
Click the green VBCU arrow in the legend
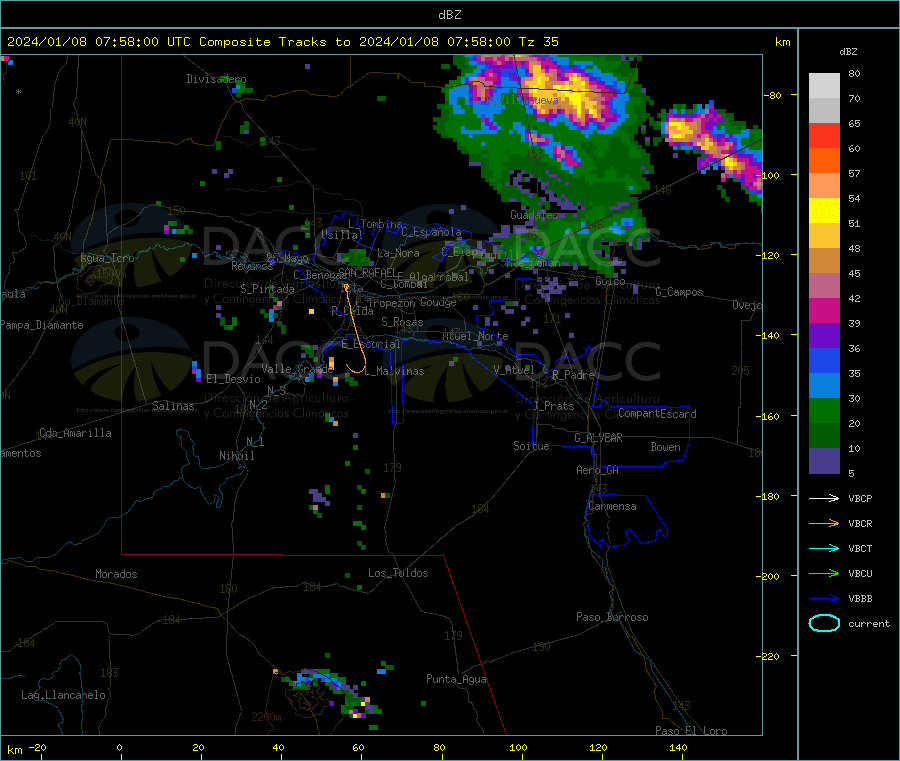(824, 573)
